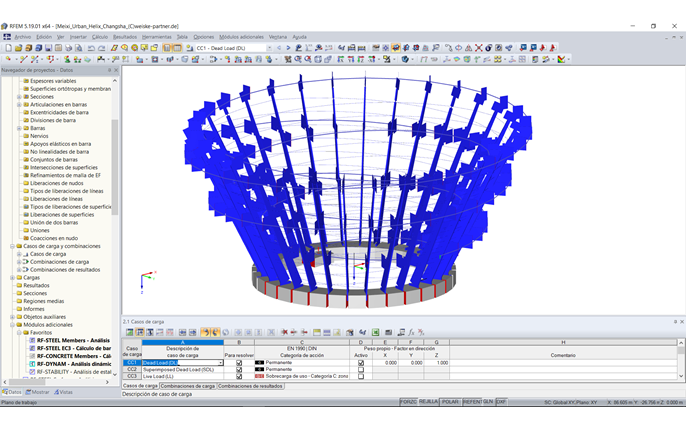Toggle Para resolver checkbox for CC3
This screenshot has width=686, height=429.
pos(239,376)
